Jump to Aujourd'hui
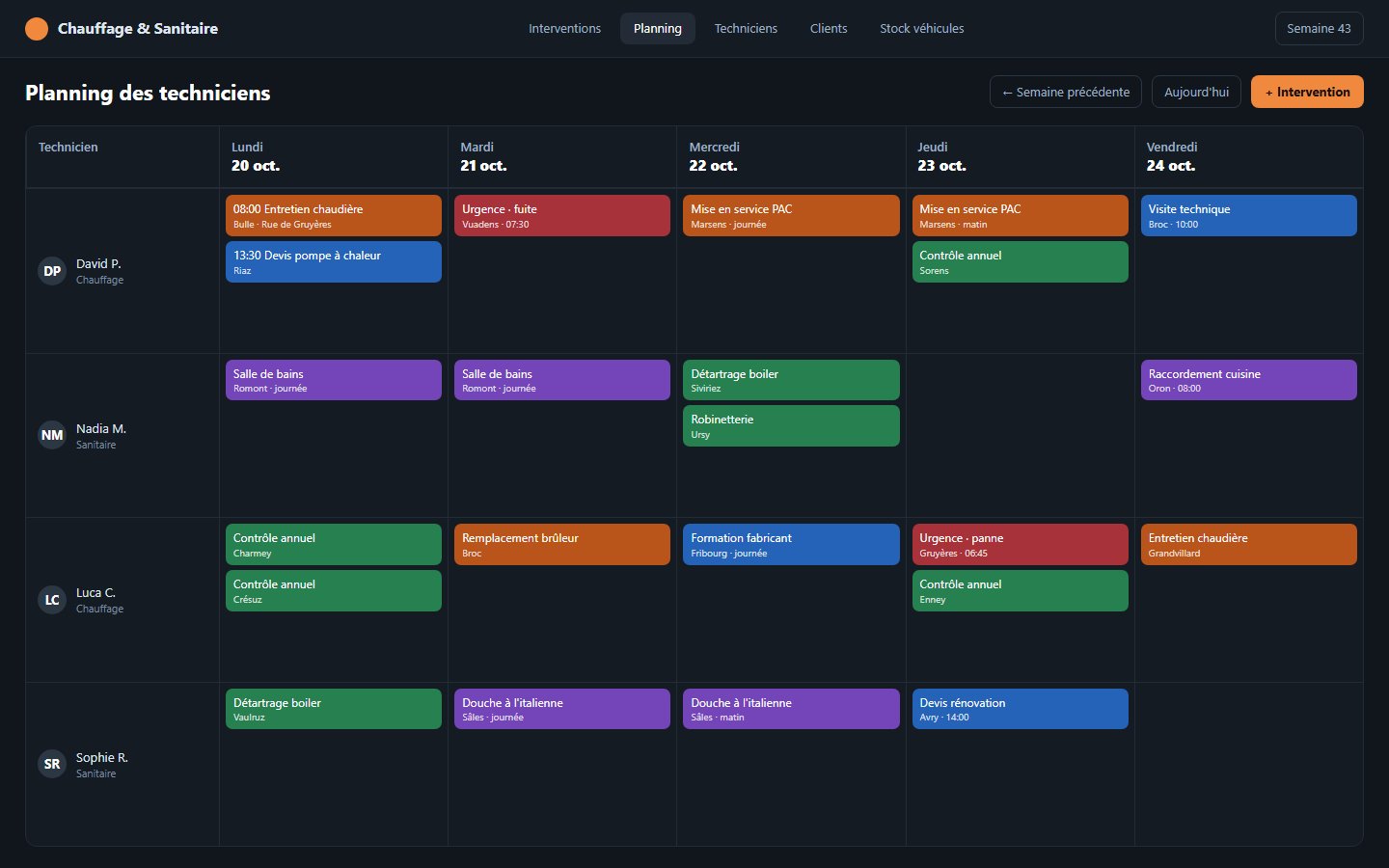Image resolution: width=1389 pixels, height=868 pixels. pos(1196,92)
